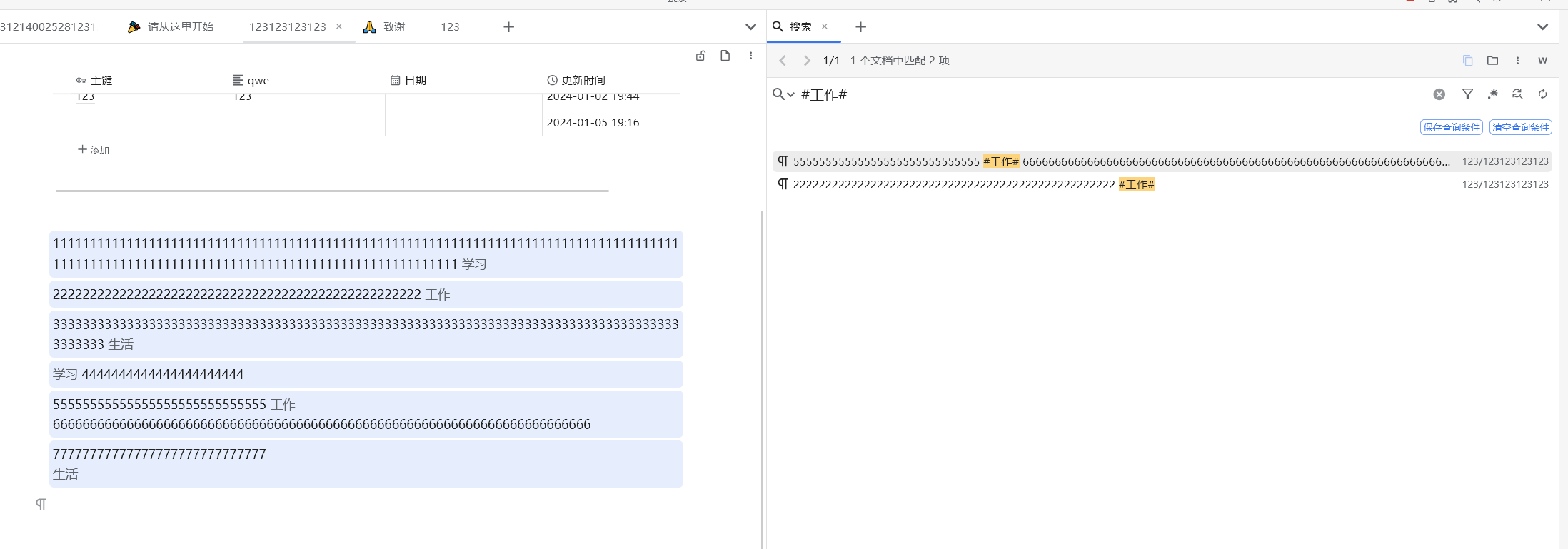Open the document's three-dot more menu
This screenshot has height=549, width=1568.
(750, 56)
